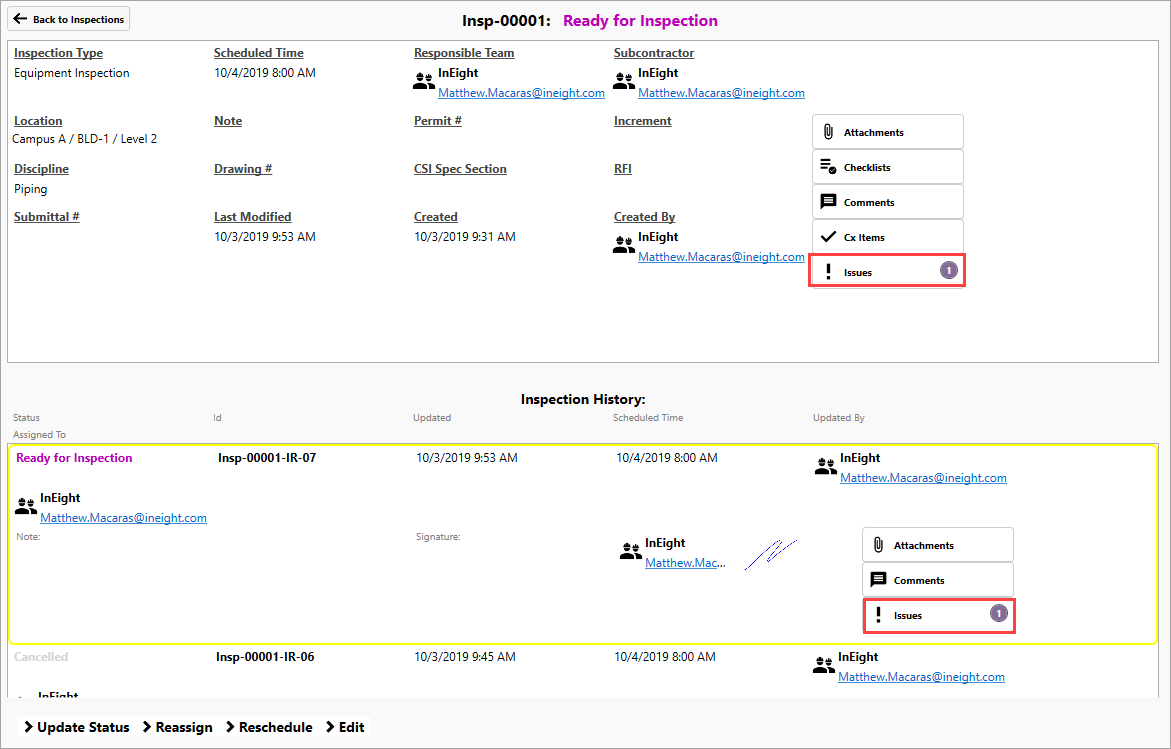
Task: Expand the Reschedule action
Action: [x=269, y=727]
